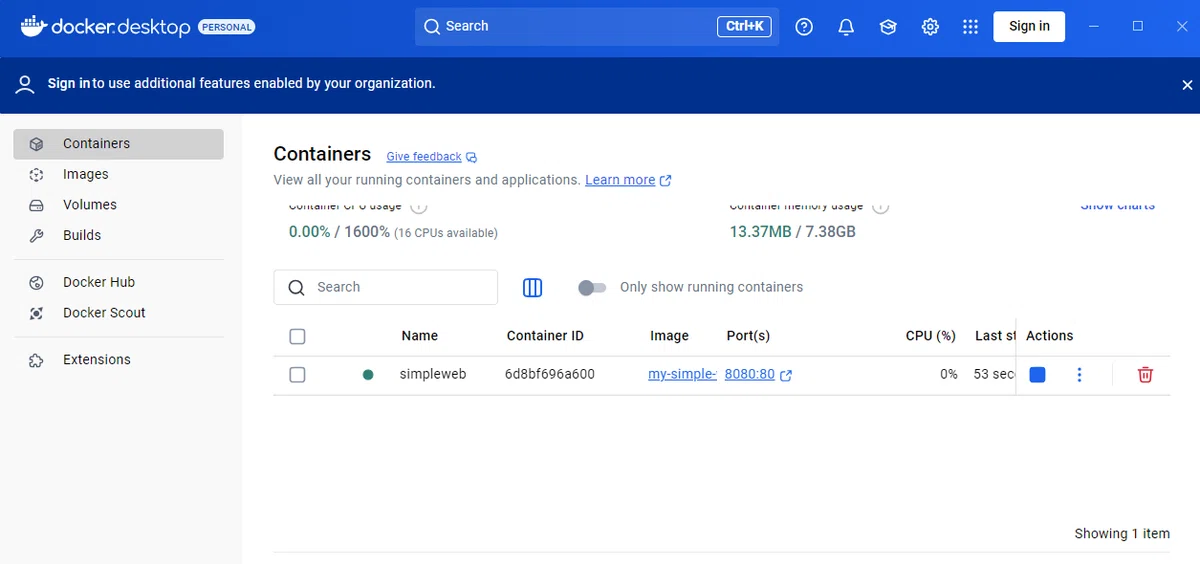This screenshot has width=1200, height=564.
Task: Click the simpleweb container name
Action: pos(433,374)
